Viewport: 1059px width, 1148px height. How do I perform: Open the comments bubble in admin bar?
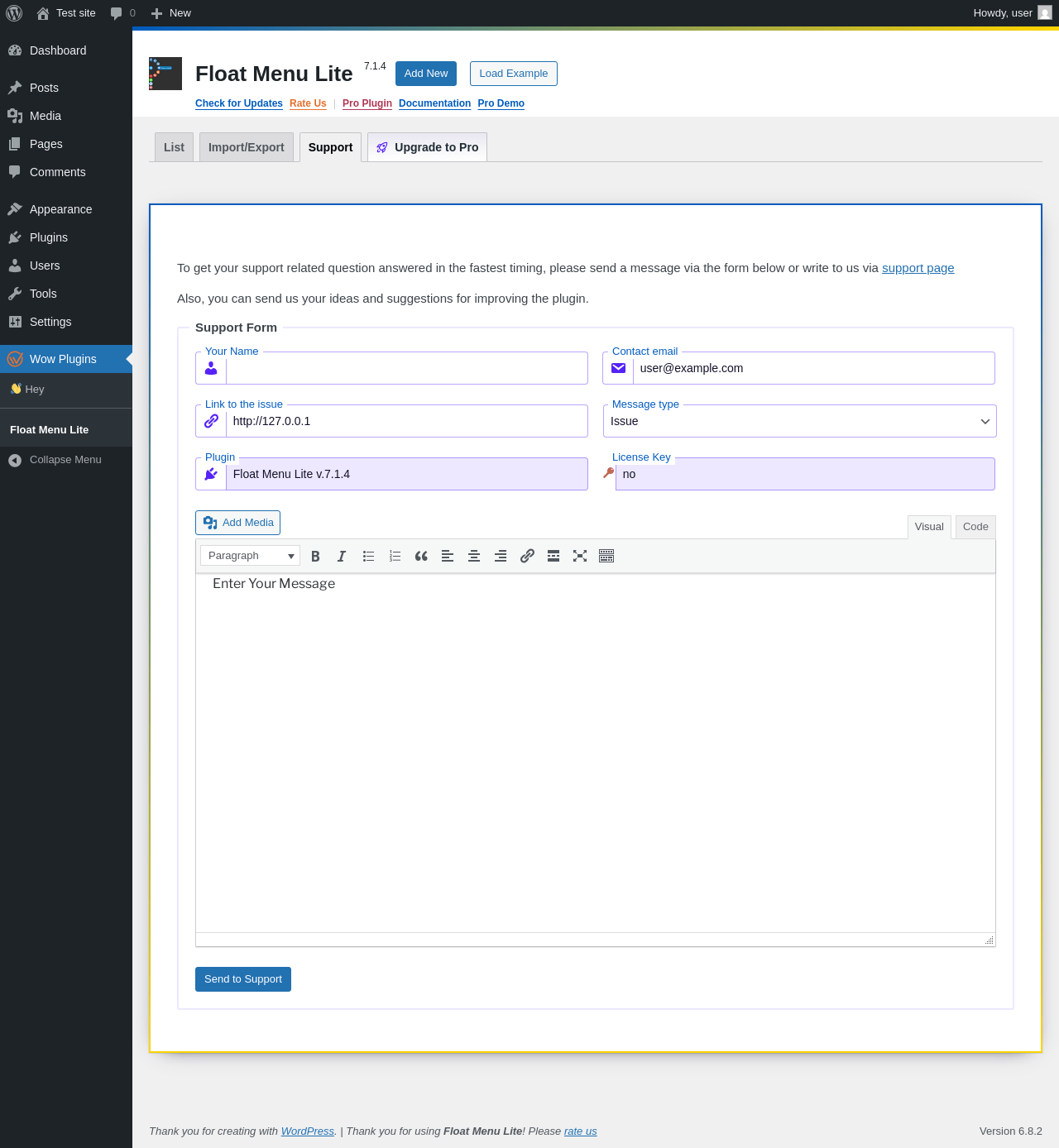(x=122, y=13)
